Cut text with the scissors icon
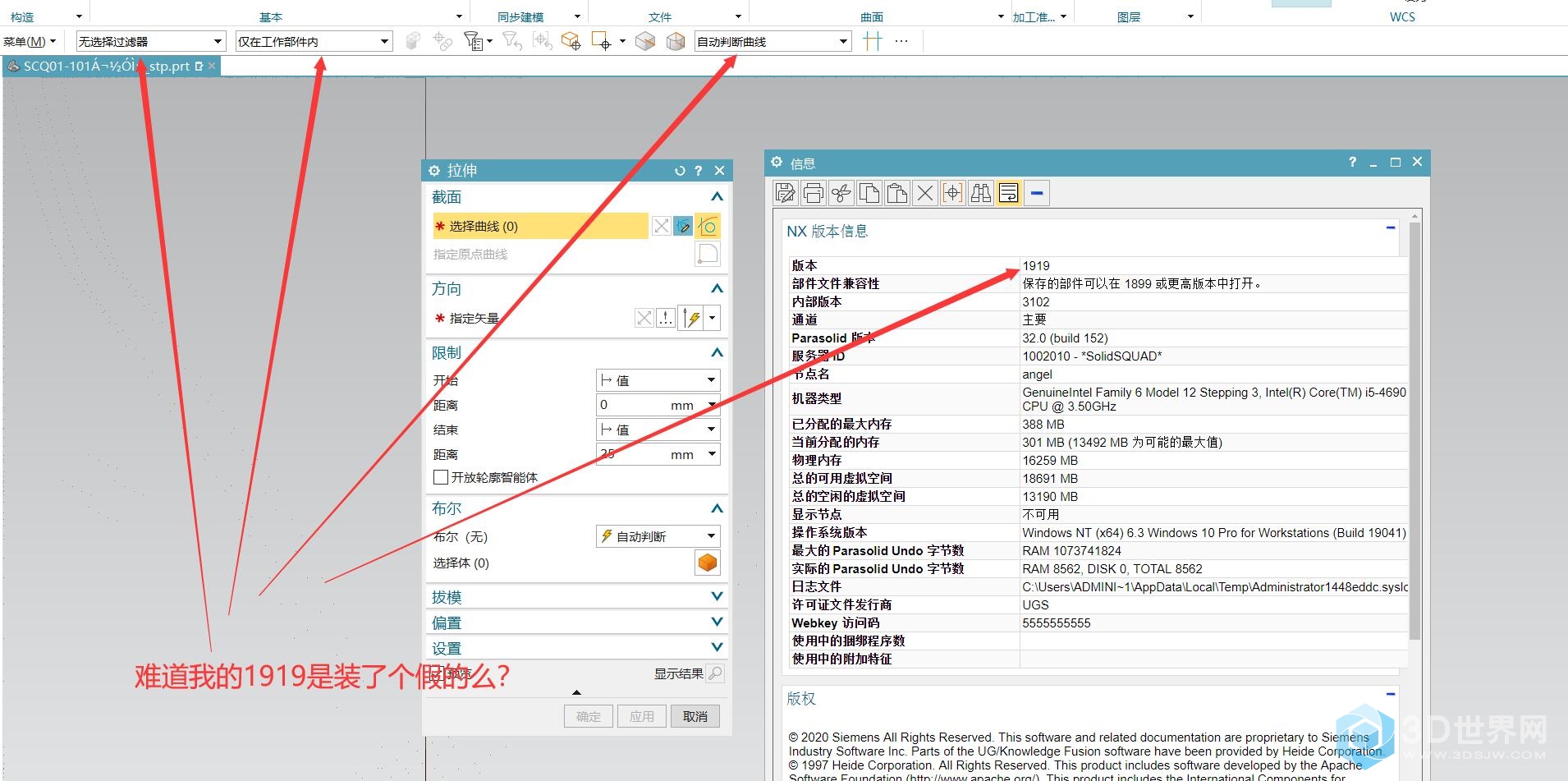Screen dimensions: 1568x781 pos(841,193)
